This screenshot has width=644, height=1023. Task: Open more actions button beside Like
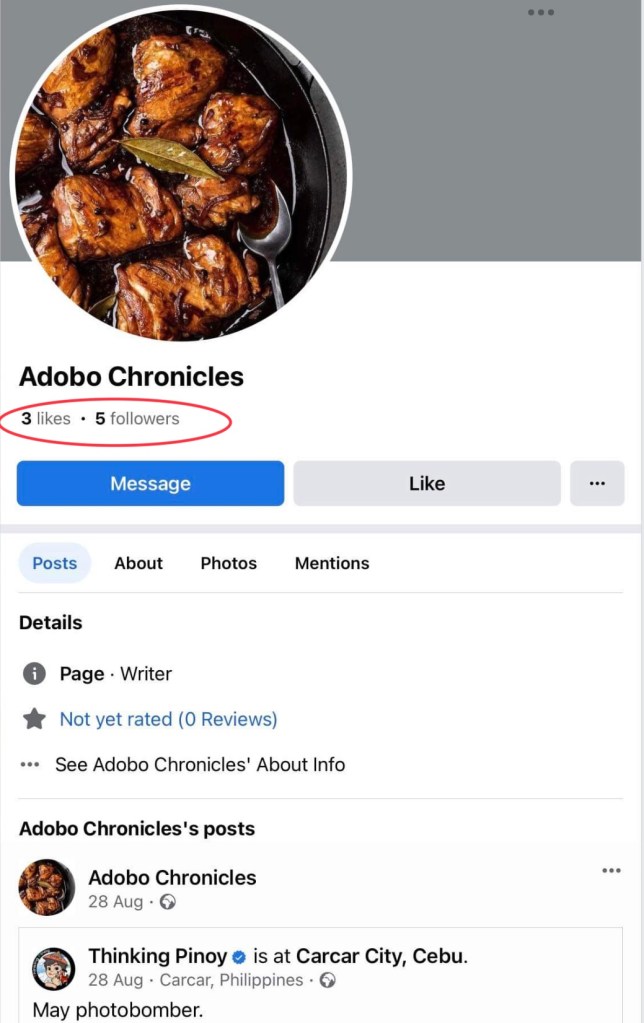(597, 483)
